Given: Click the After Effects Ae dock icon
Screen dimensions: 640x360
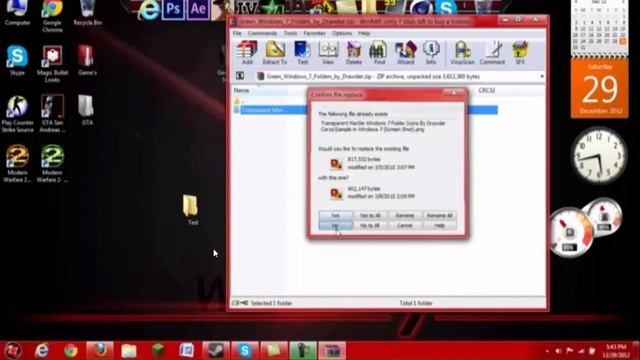Looking at the screenshot, I should (198, 9).
